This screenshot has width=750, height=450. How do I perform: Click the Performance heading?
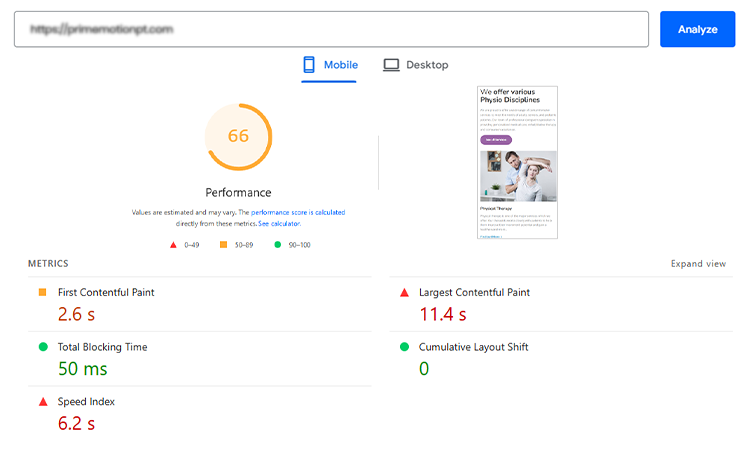point(238,193)
